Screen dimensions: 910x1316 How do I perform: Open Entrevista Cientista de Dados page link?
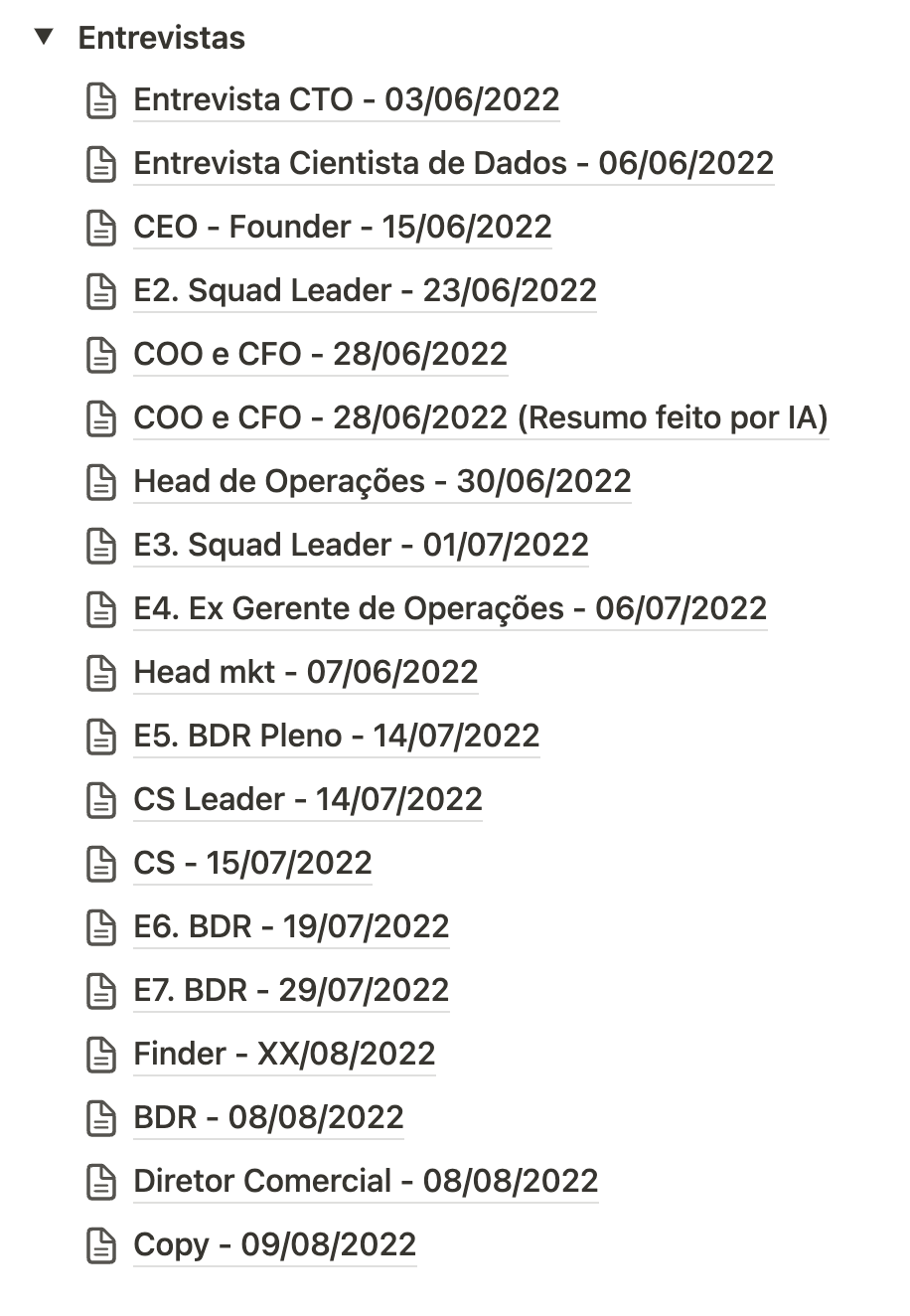(x=453, y=164)
